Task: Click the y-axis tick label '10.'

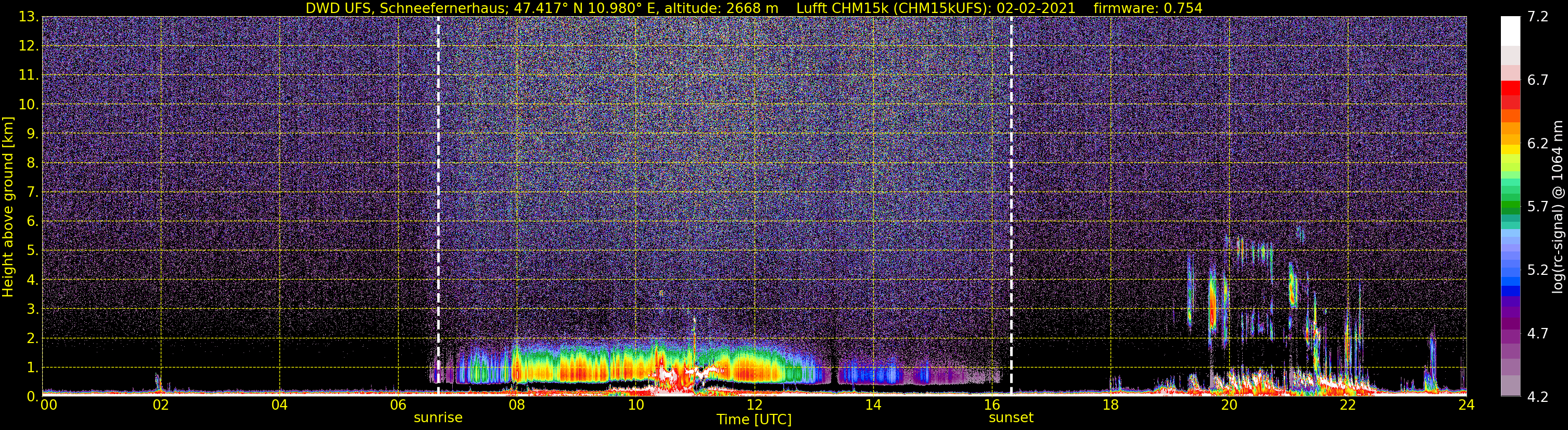Action: coord(29,104)
